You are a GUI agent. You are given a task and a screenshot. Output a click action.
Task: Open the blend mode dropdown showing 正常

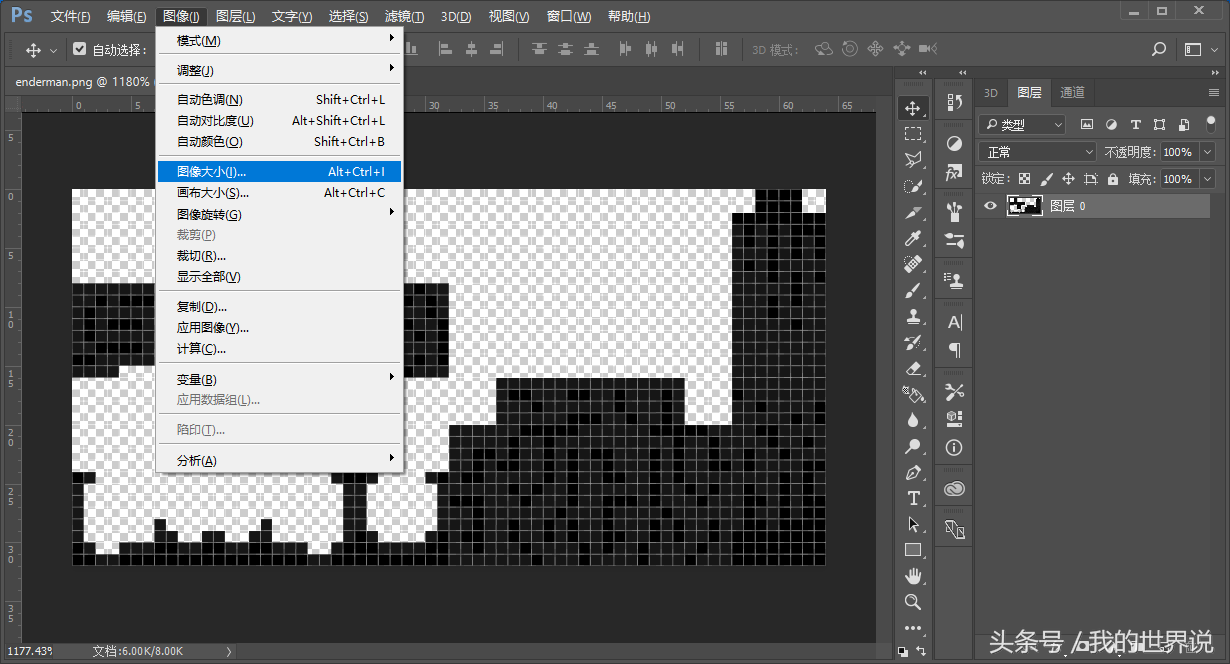(x=1039, y=152)
